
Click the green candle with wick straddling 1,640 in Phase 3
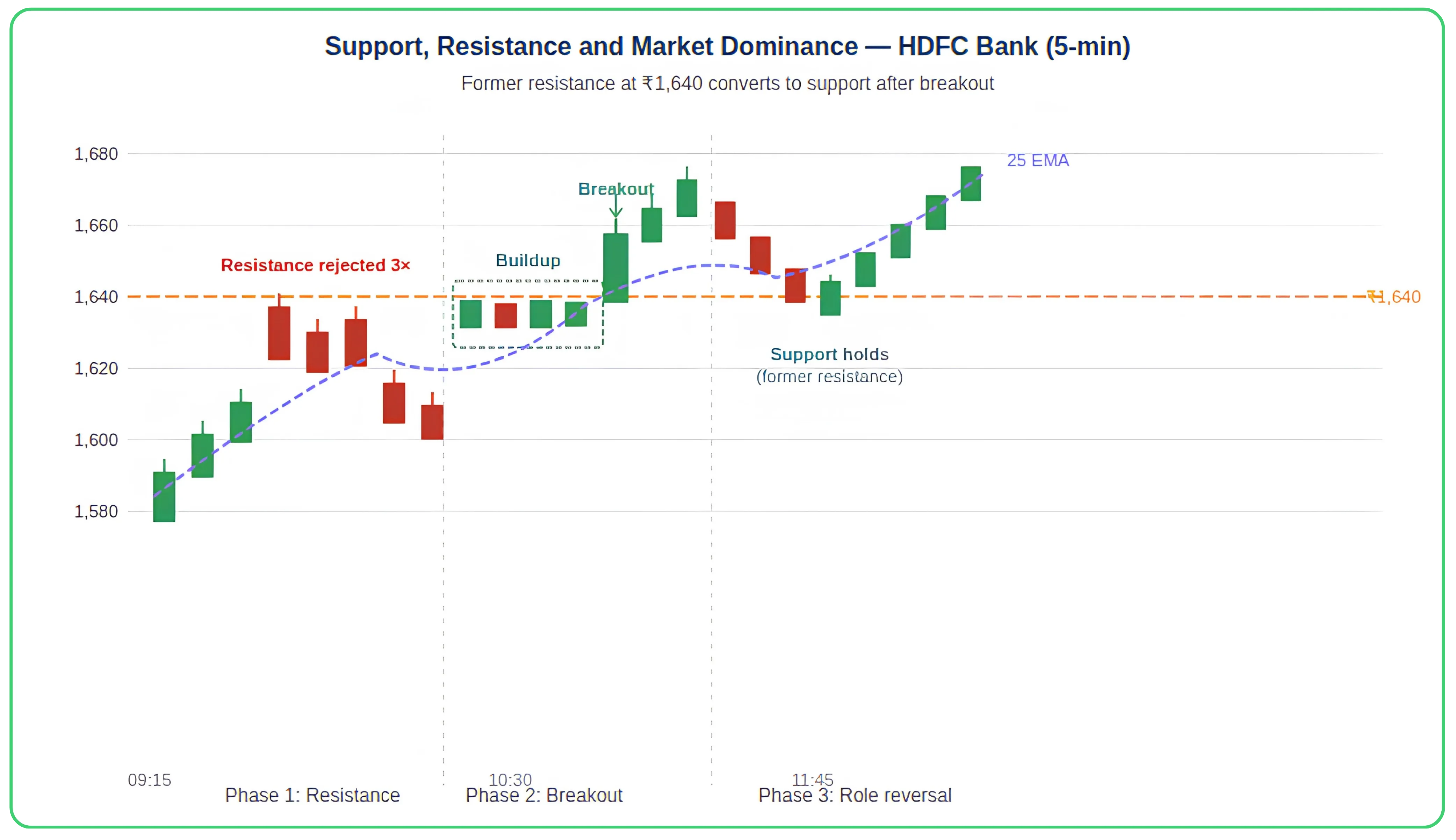[830, 298]
